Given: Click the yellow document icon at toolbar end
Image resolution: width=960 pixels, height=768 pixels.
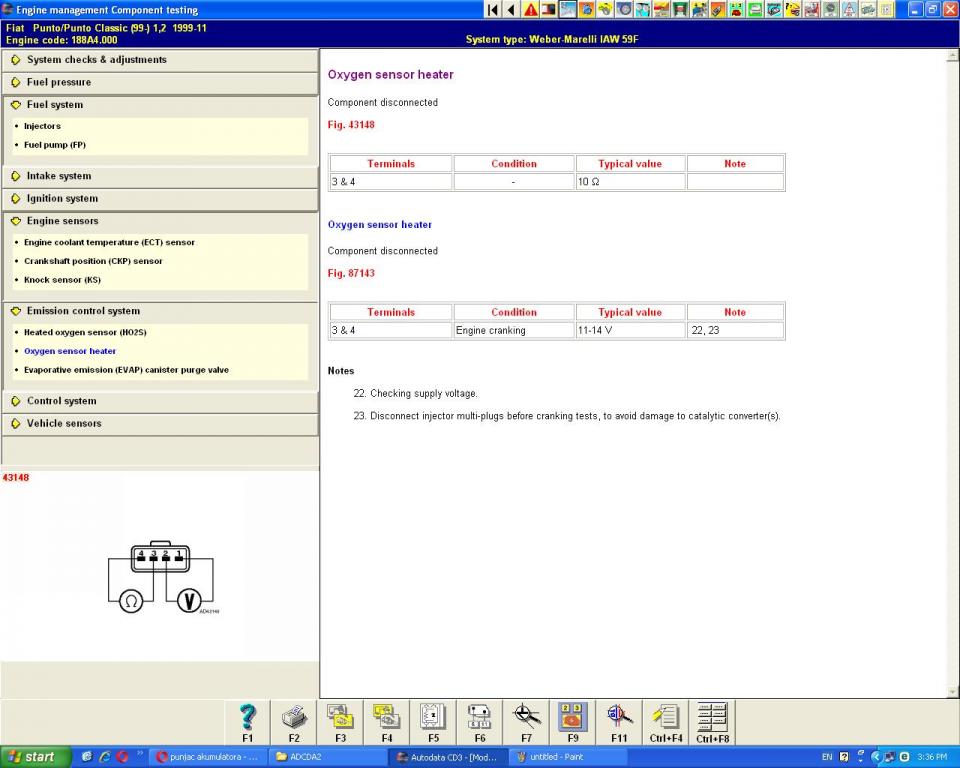Looking at the screenshot, I should pos(886,10).
